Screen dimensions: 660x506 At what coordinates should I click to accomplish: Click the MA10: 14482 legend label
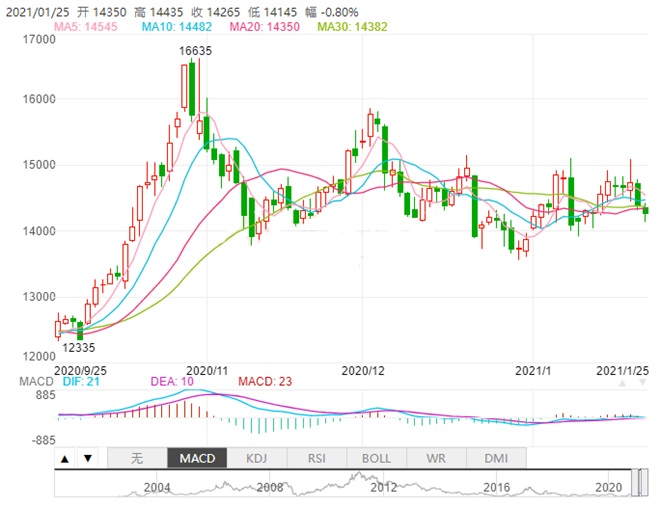(177, 27)
